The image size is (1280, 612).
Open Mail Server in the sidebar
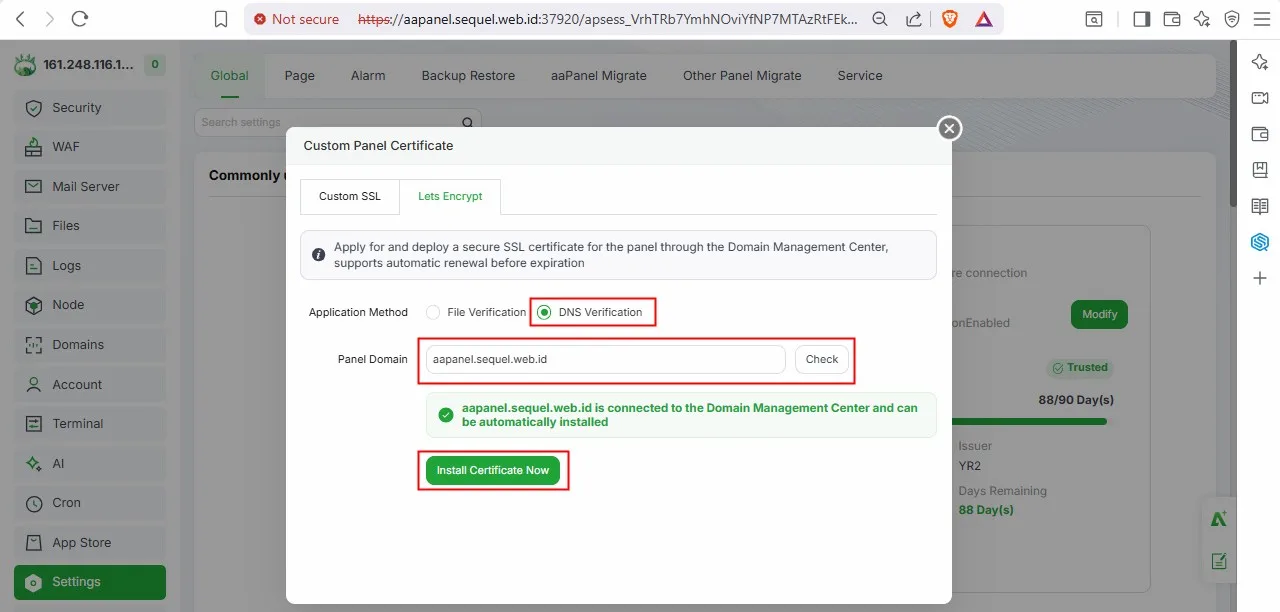click(90, 187)
